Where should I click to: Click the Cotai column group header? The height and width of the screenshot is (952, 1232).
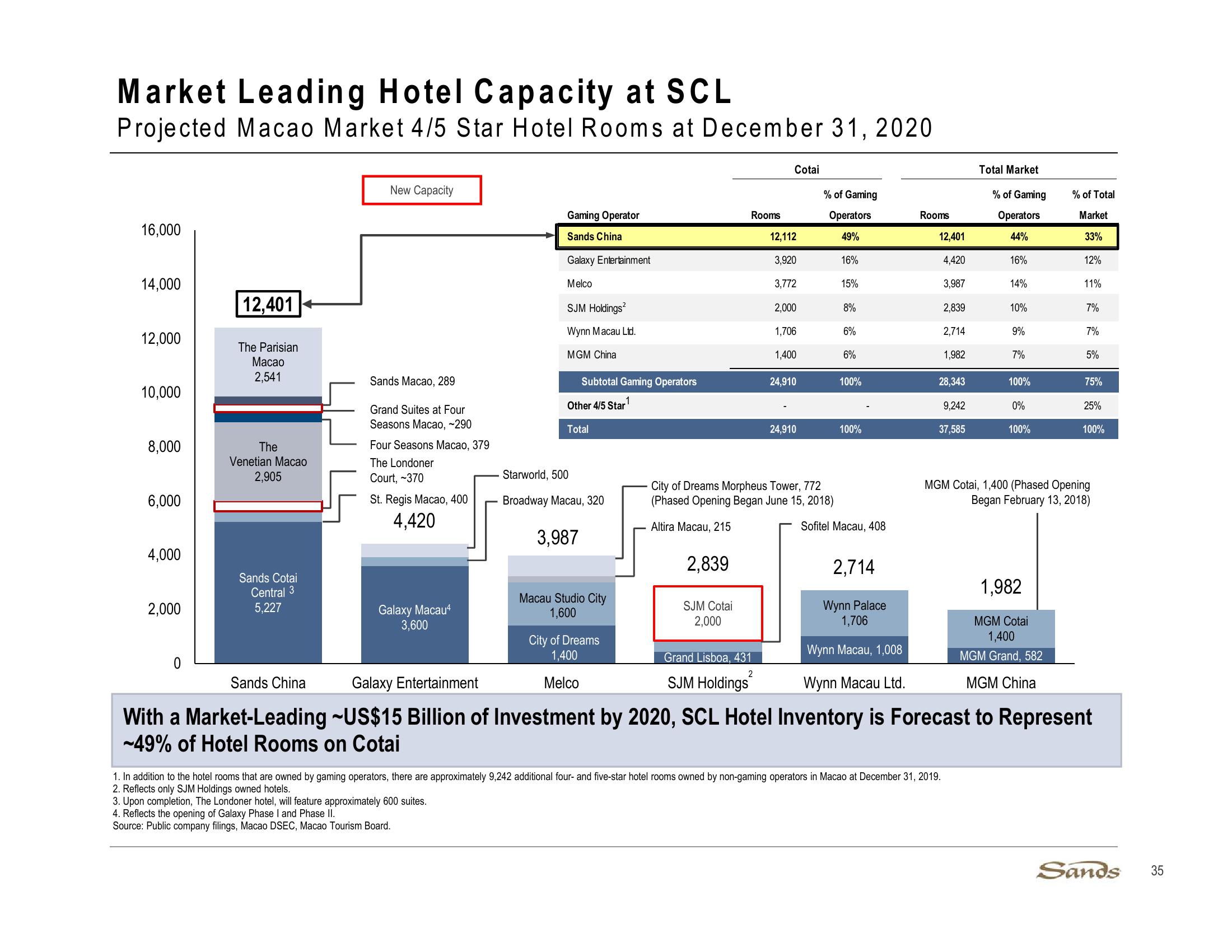(x=806, y=170)
